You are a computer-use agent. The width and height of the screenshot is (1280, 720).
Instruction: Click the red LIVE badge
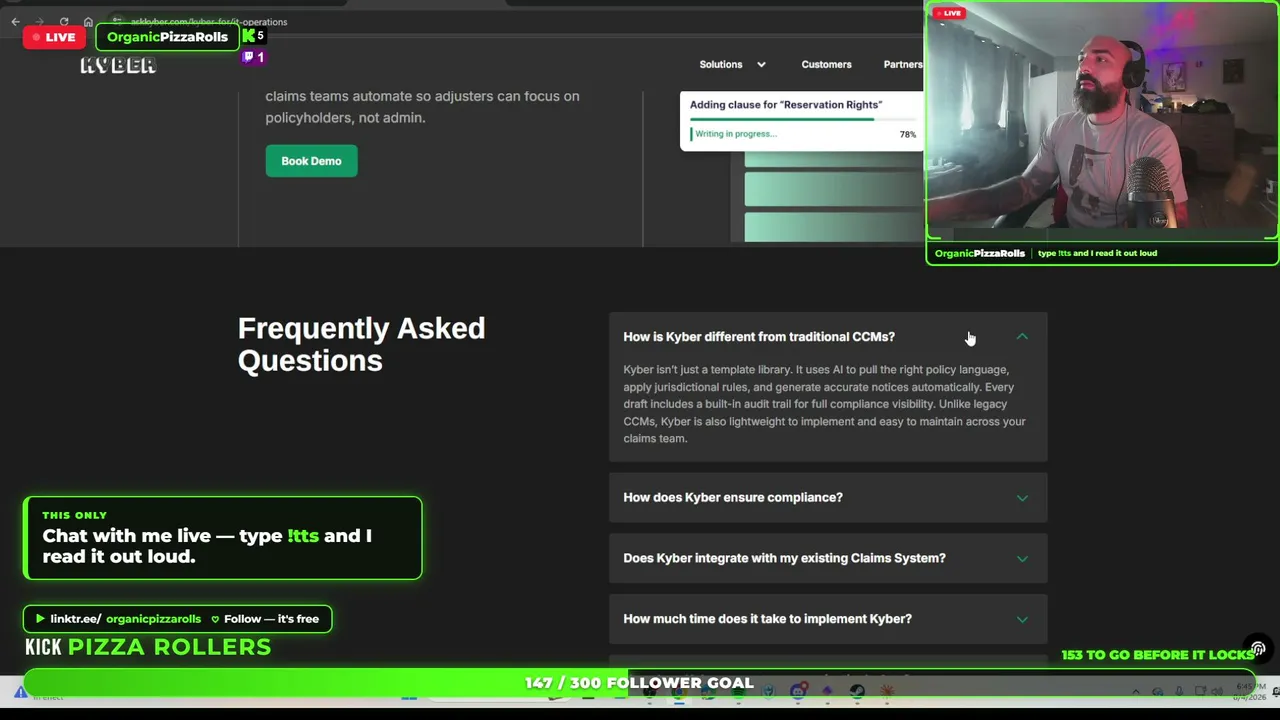click(x=54, y=37)
